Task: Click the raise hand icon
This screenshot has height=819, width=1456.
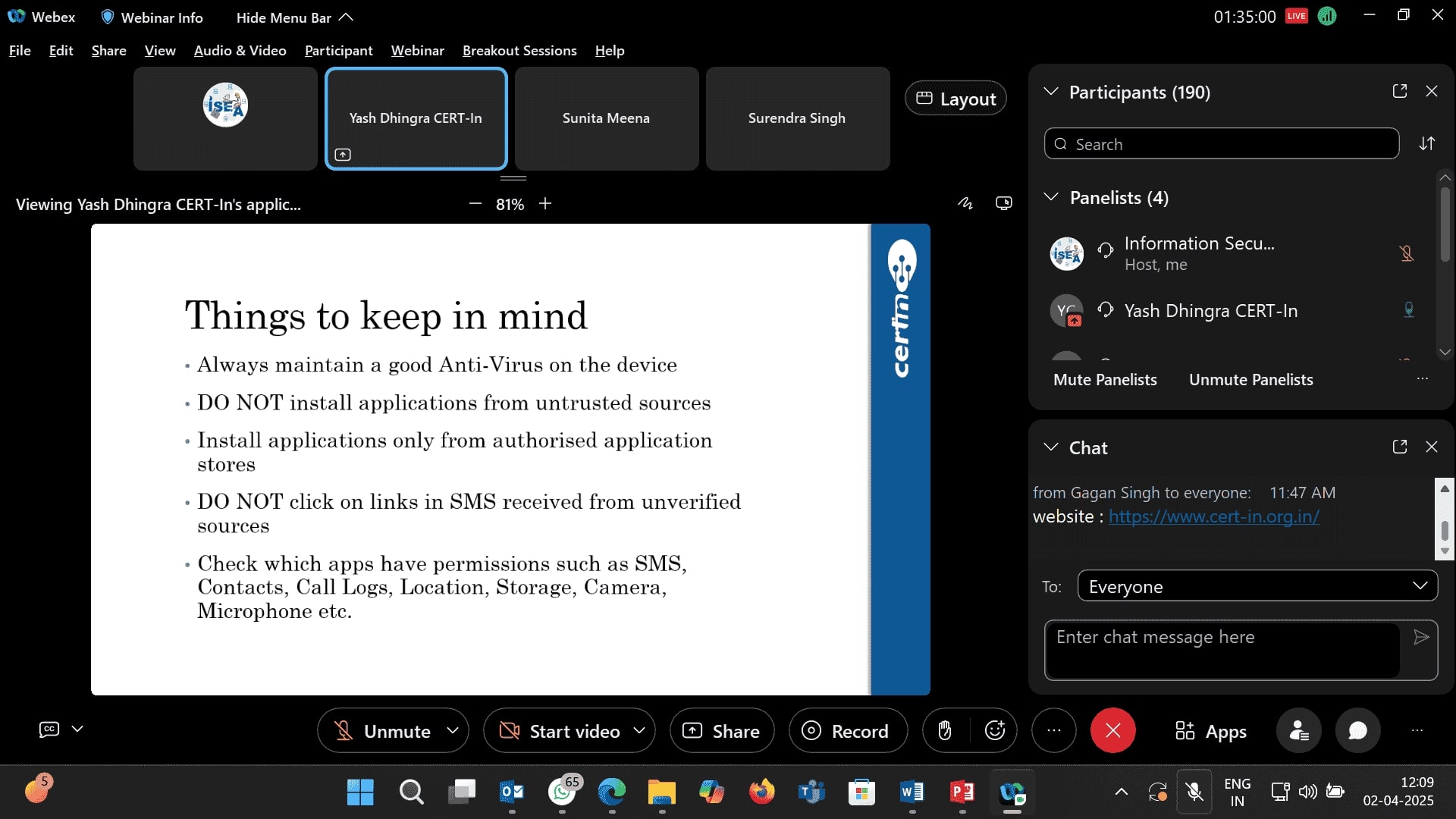Action: [944, 730]
